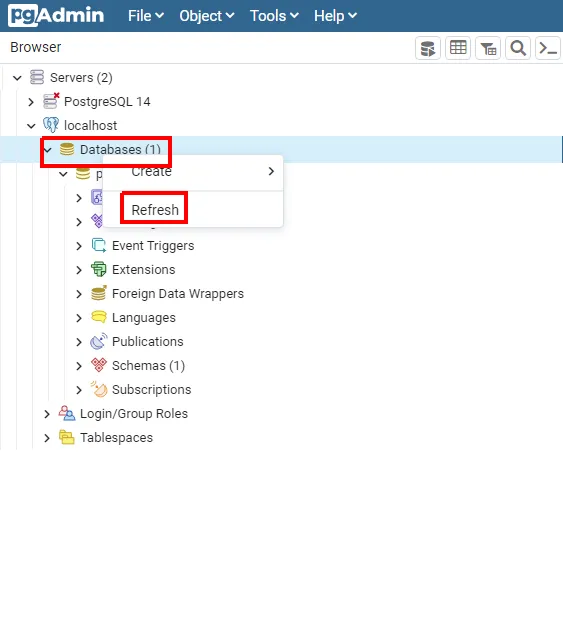563x619 pixels.
Task: Open the Query Tool toolbar icon
Action: pyautogui.click(x=428, y=48)
